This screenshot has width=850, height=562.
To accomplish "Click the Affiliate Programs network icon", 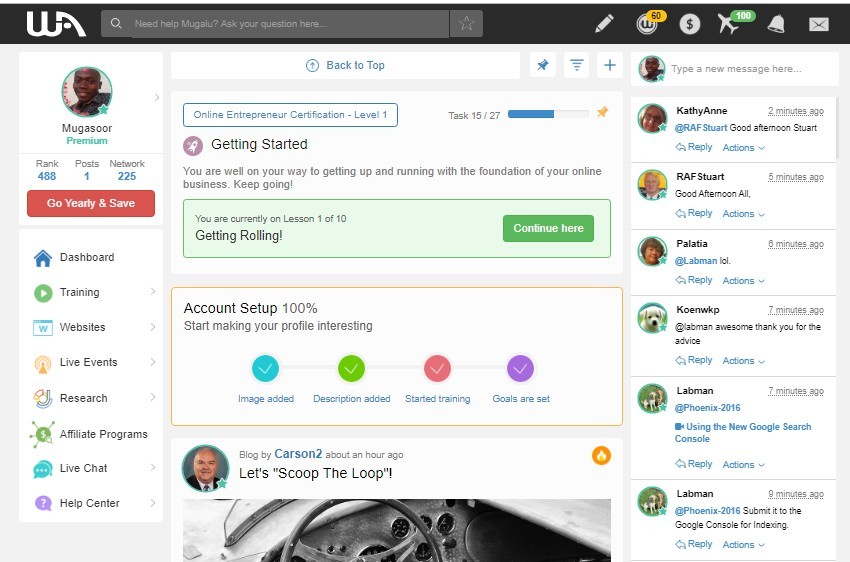I will click(x=43, y=434).
